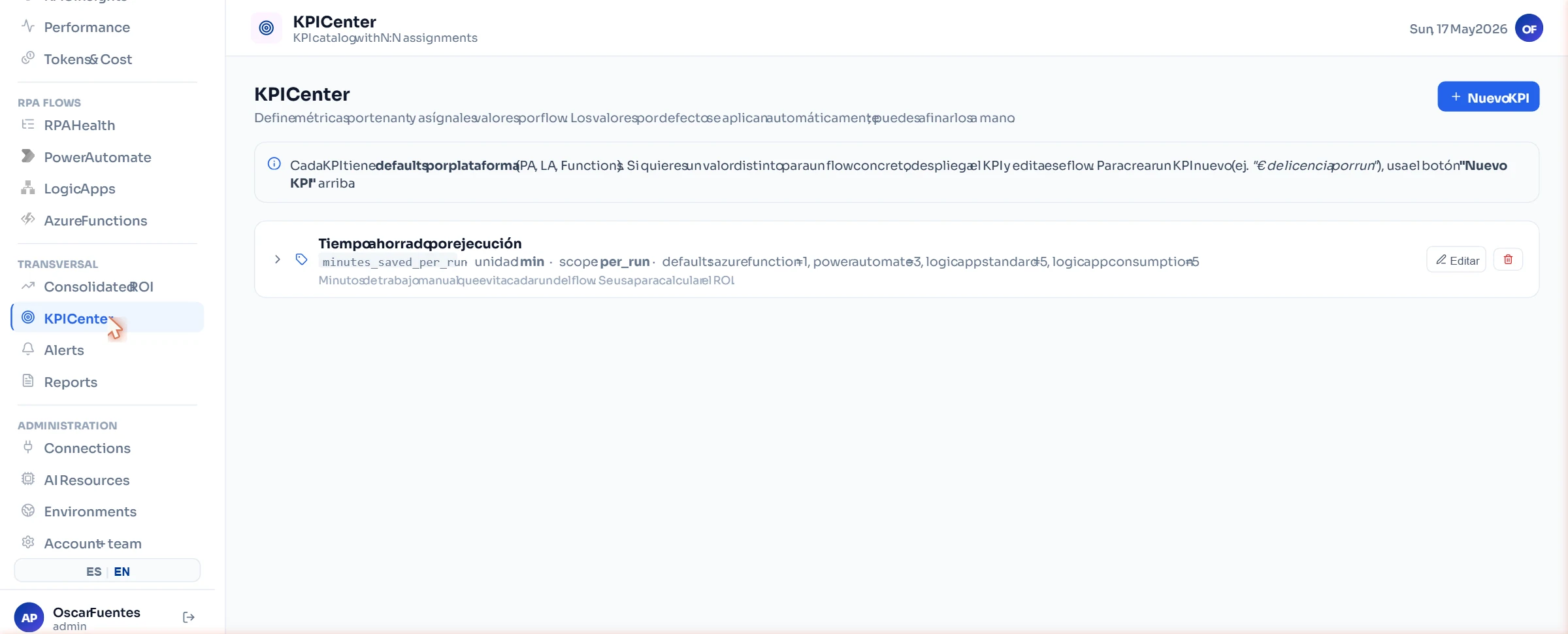This screenshot has width=1568, height=634.
Task: Click the Account + team gear icon
Action: tap(27, 542)
